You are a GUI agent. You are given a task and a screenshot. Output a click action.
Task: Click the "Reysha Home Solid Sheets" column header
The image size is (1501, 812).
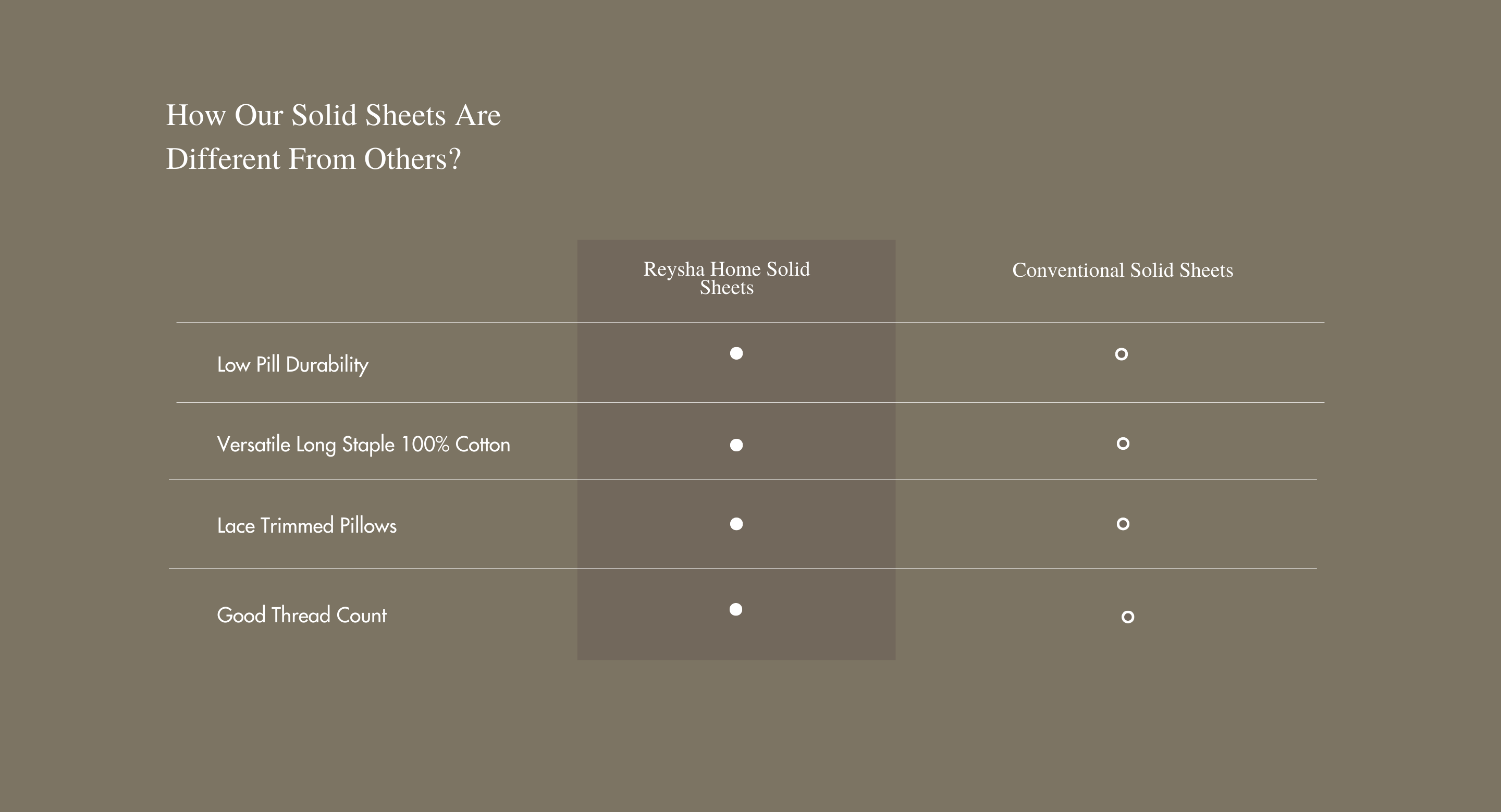coord(727,278)
